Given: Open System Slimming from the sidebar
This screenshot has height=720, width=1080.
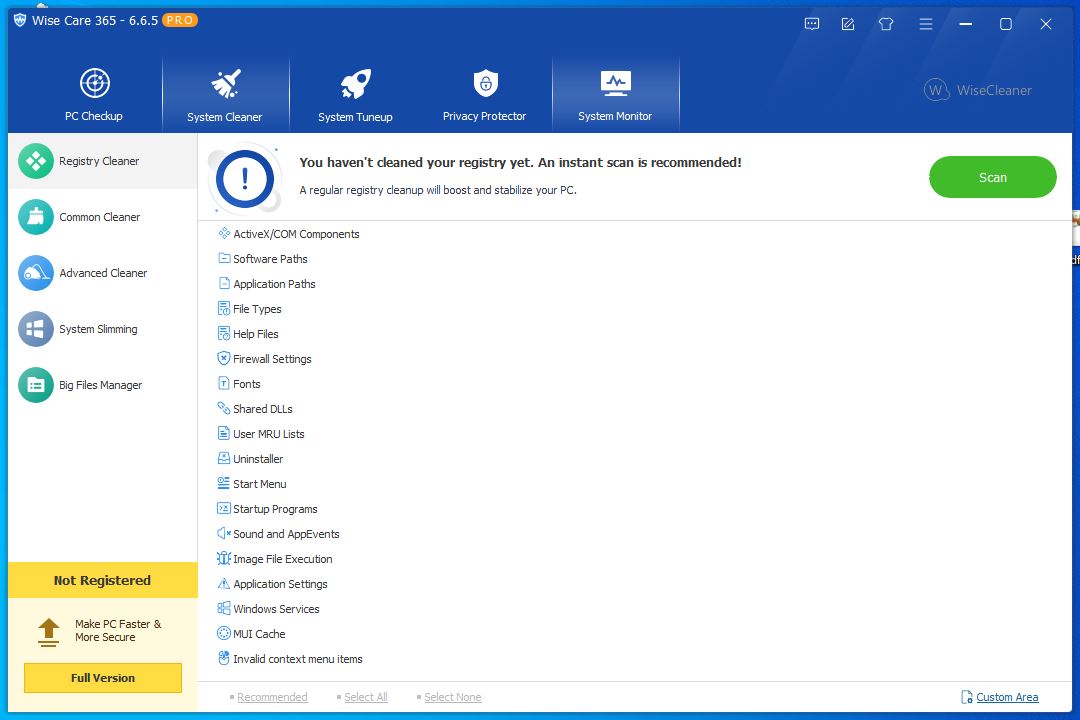Looking at the screenshot, I should click(x=103, y=329).
